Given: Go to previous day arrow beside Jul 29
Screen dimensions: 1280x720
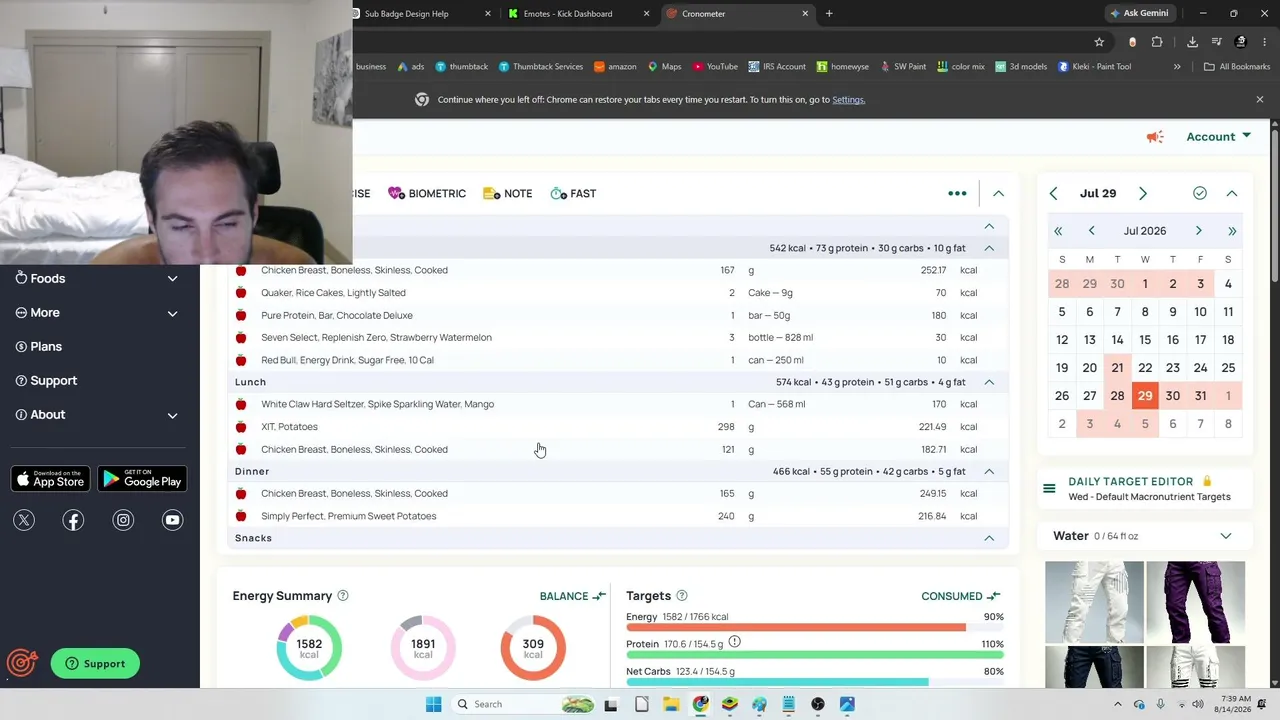Looking at the screenshot, I should [1053, 193].
